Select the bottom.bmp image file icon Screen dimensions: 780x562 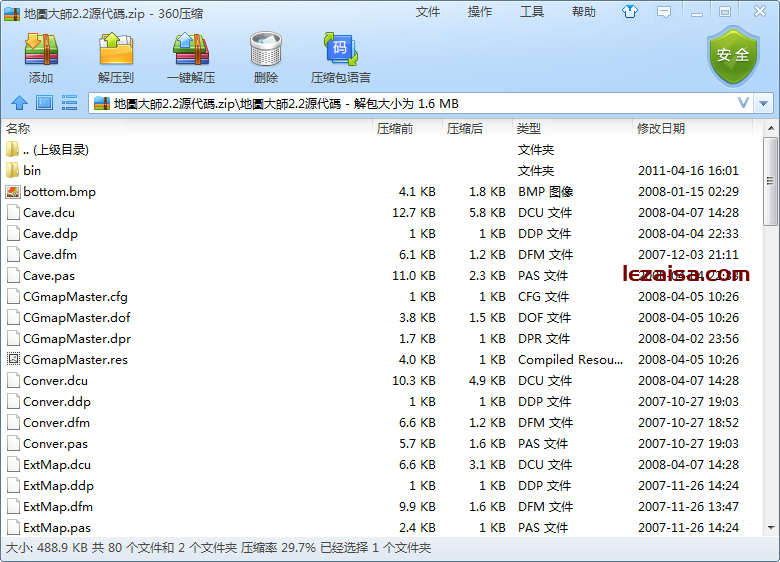click(x=13, y=191)
